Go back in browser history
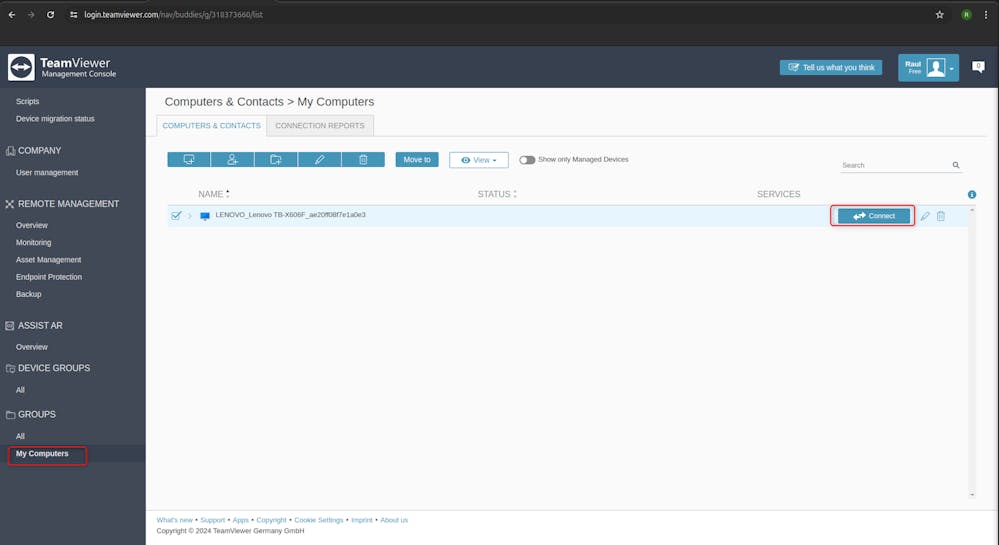 pyautogui.click(x=12, y=15)
